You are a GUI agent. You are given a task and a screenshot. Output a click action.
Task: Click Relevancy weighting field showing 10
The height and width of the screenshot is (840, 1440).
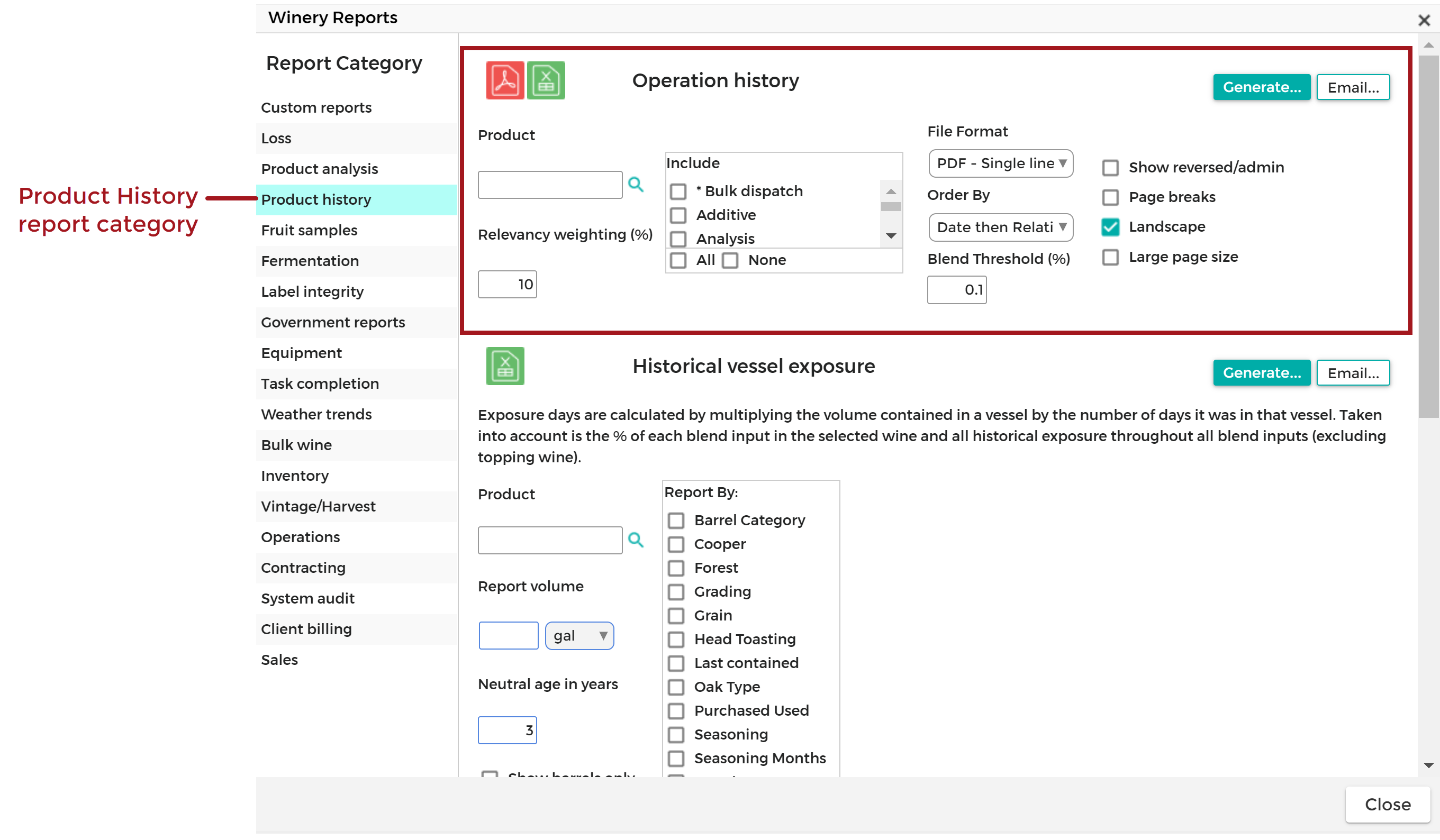[x=508, y=285]
